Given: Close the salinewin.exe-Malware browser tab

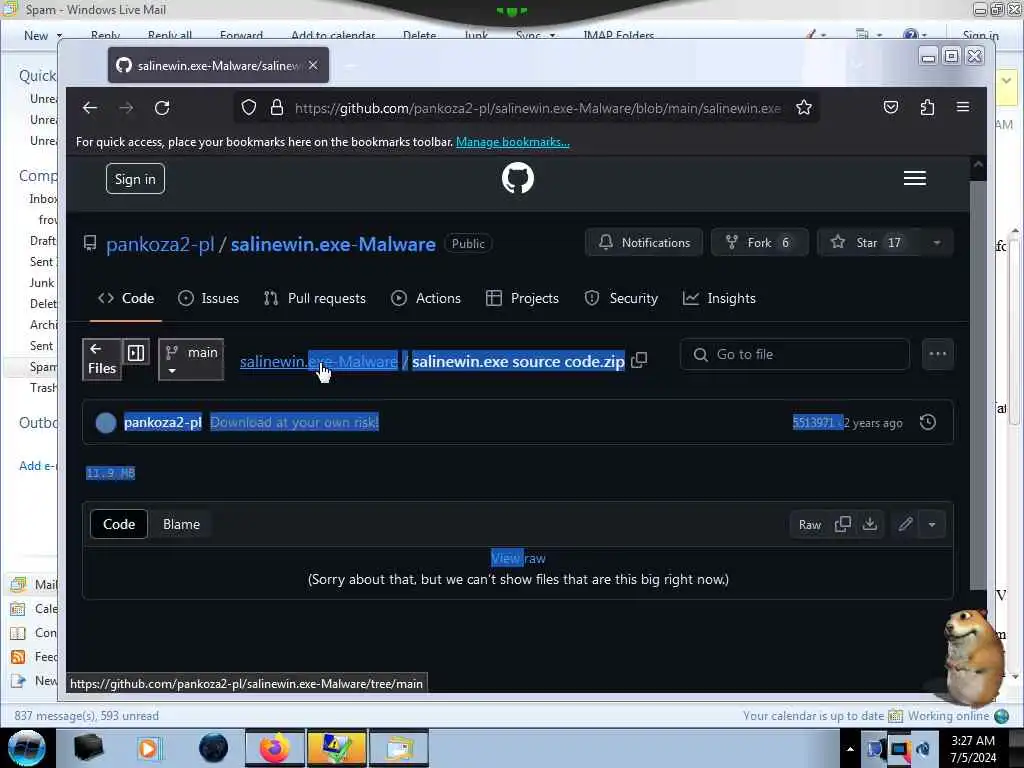Looking at the screenshot, I should (x=313, y=65).
